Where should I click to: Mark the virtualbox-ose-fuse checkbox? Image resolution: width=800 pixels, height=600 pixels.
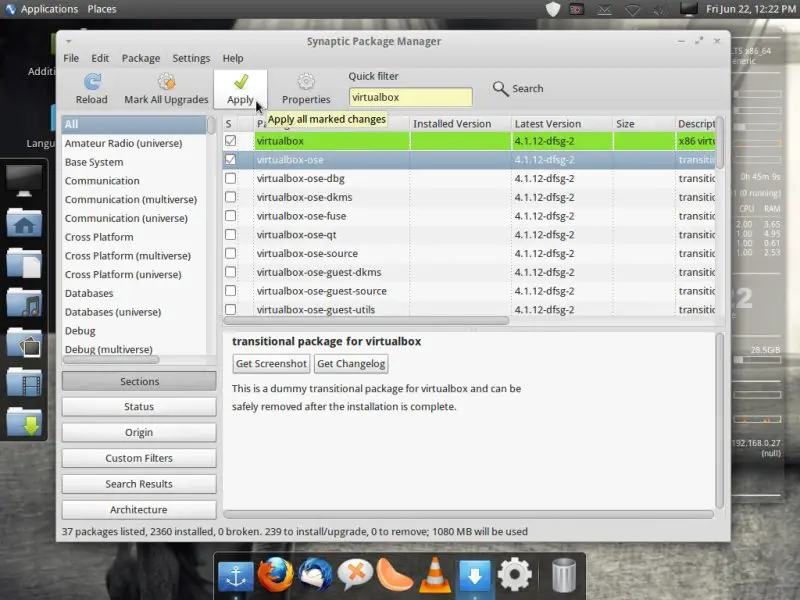tap(231, 216)
